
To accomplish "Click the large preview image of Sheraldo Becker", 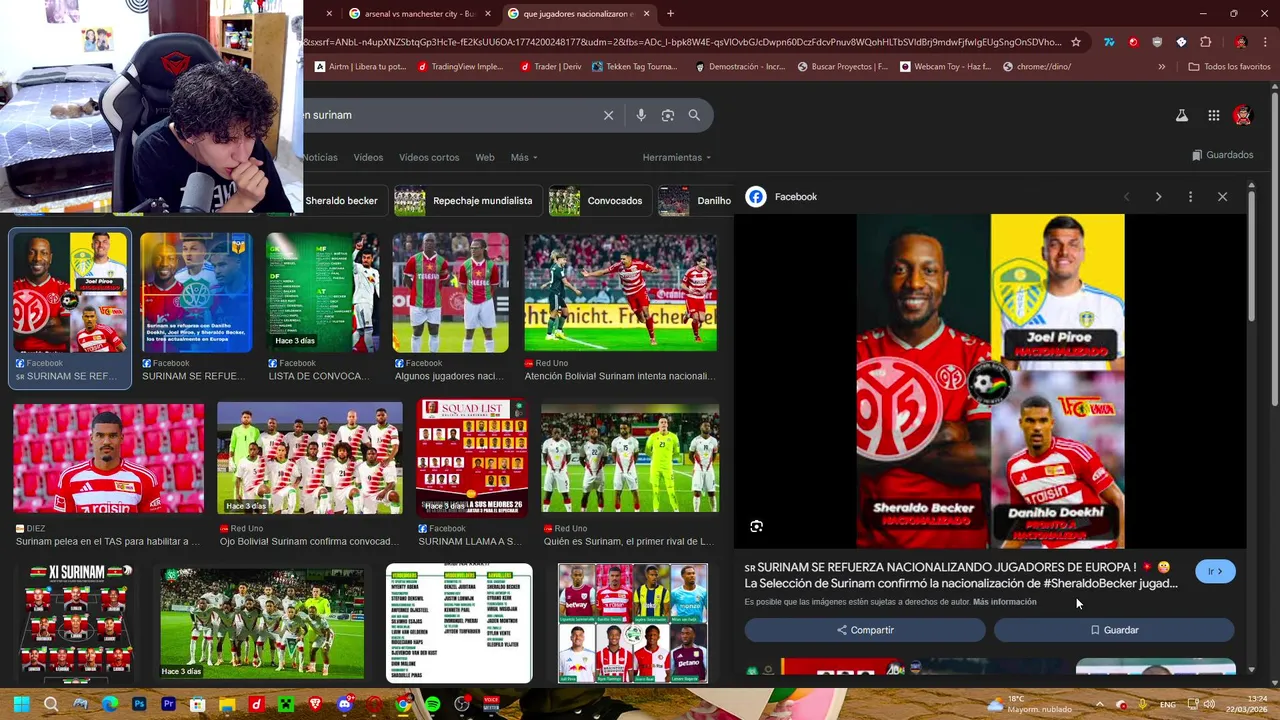I will [990, 381].
